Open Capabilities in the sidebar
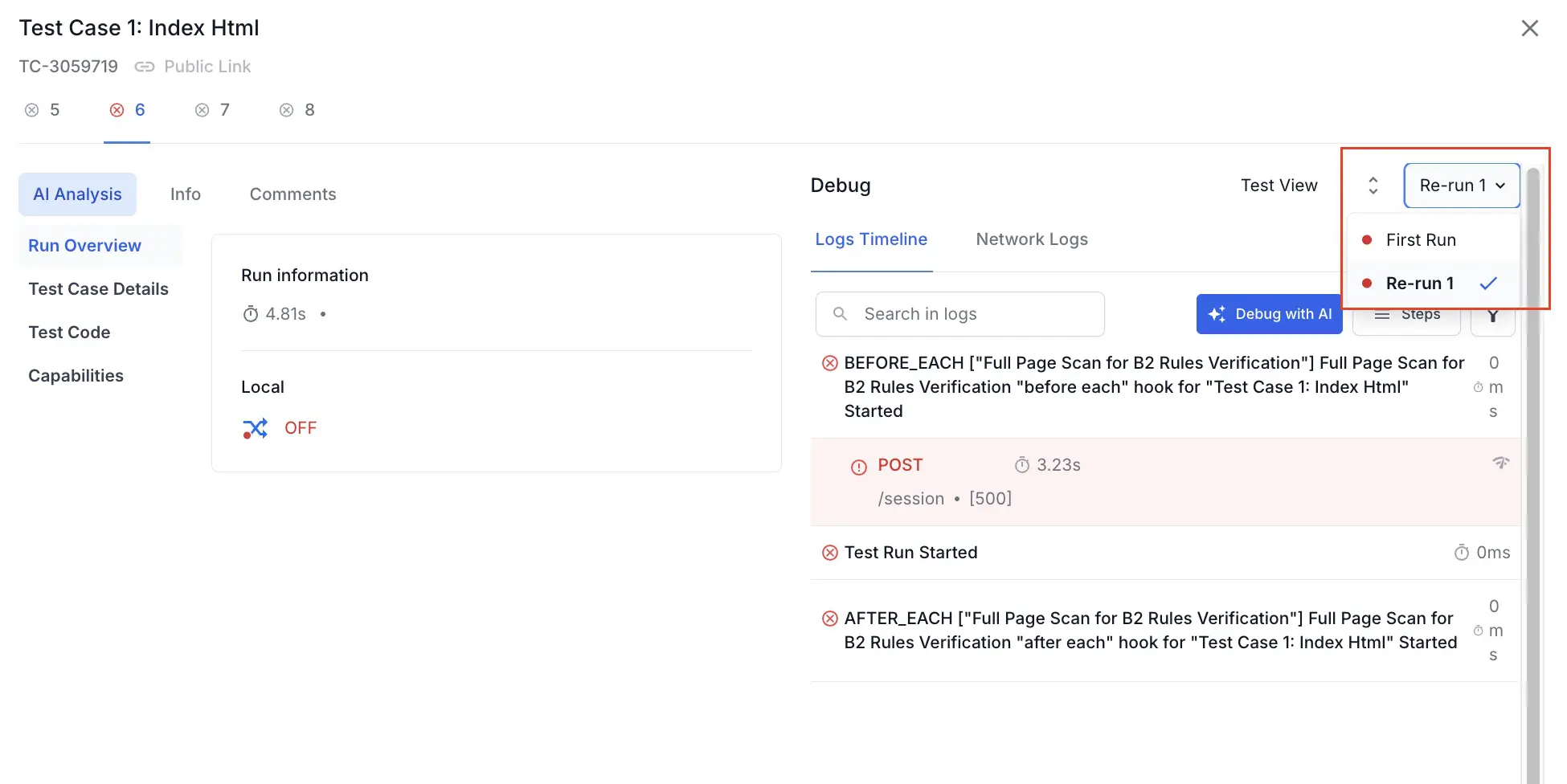The width and height of the screenshot is (1567, 784). click(x=76, y=375)
